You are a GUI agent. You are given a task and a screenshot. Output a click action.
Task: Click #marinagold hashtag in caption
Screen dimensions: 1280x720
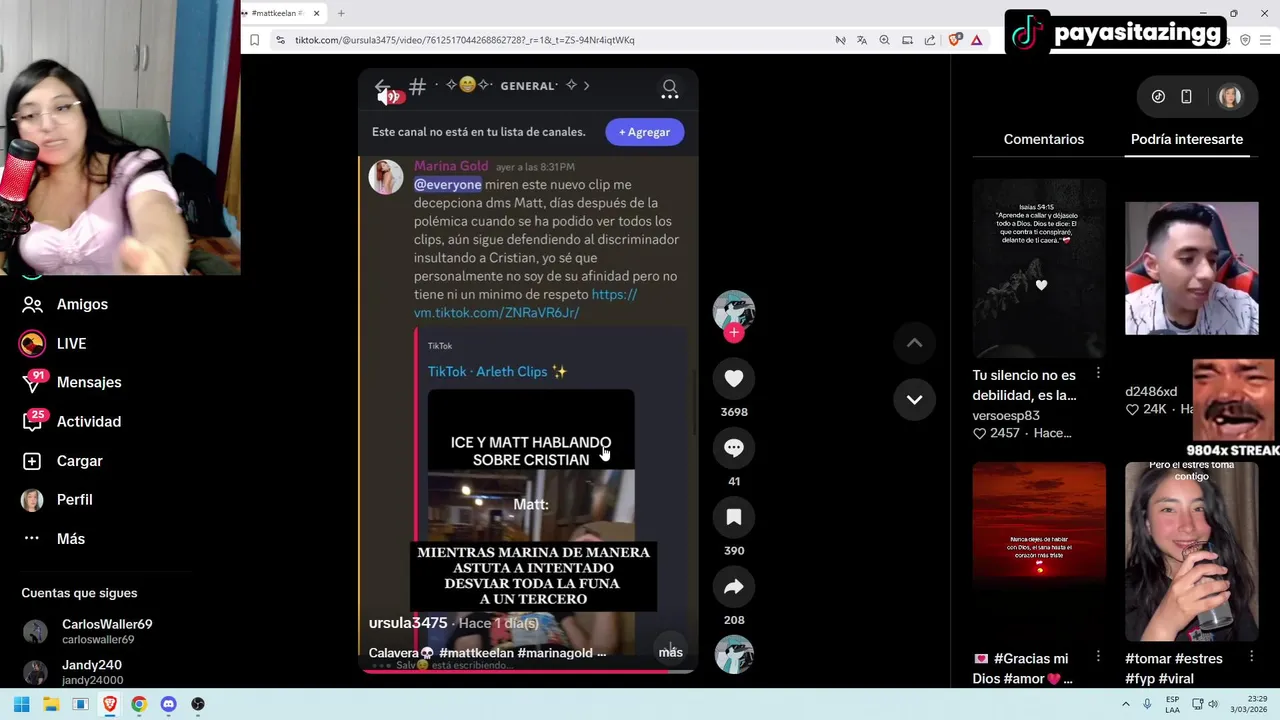(x=555, y=653)
